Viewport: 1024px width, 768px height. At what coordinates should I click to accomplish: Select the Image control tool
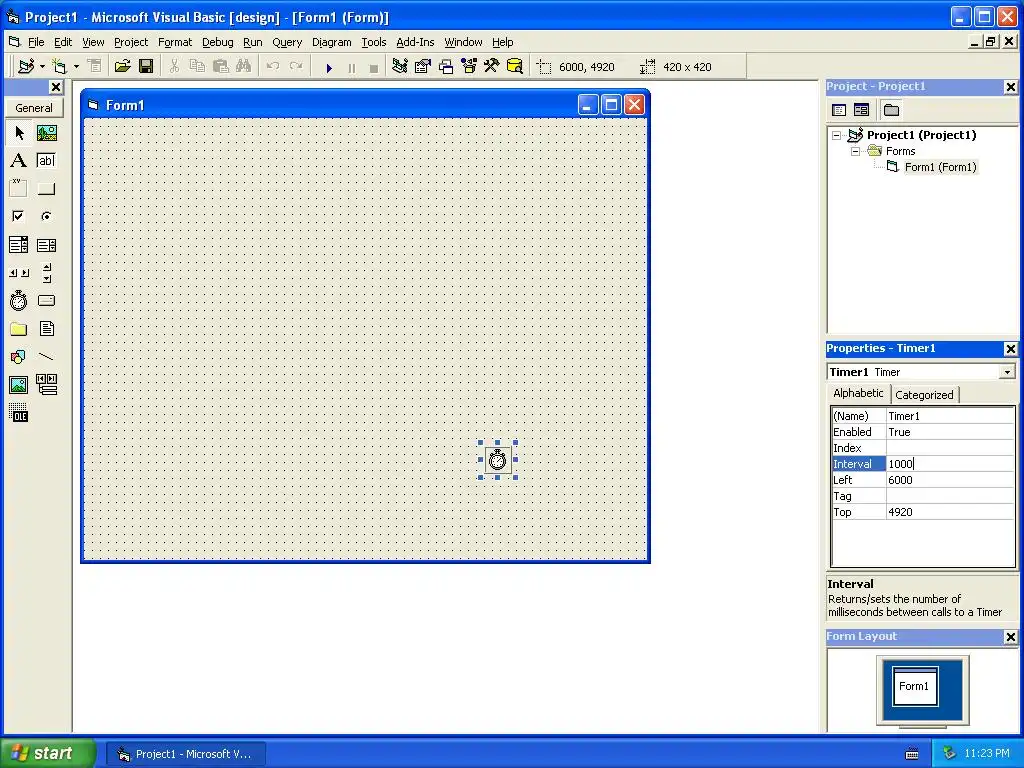coord(19,385)
